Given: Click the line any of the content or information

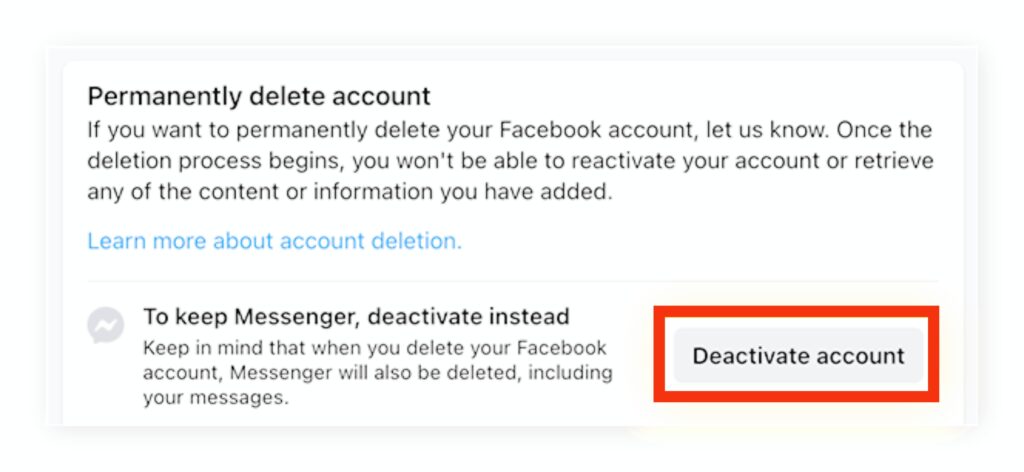Looking at the screenshot, I should pyautogui.click(x=350, y=193).
